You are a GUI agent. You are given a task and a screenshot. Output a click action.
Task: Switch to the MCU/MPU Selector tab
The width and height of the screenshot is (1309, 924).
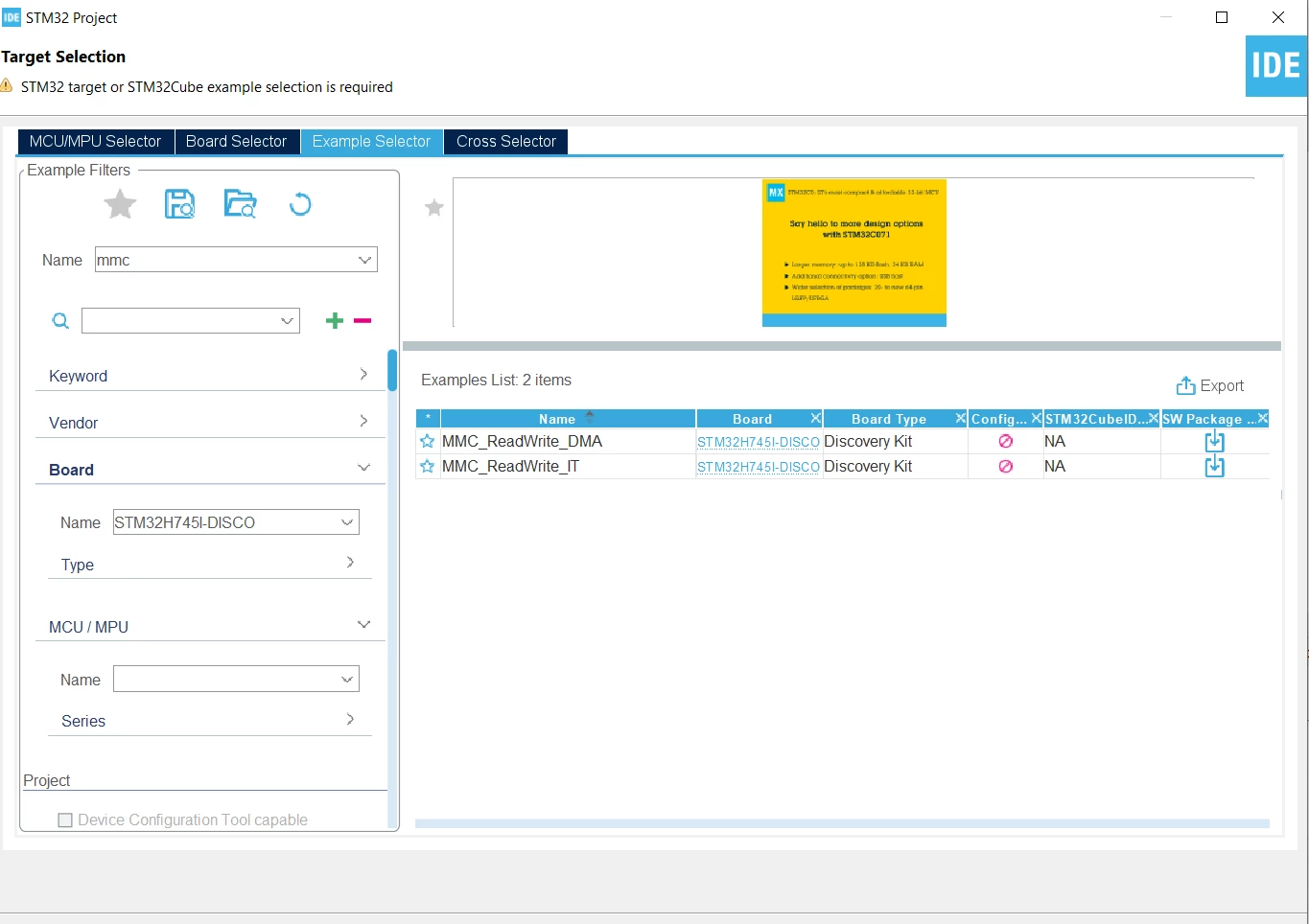(x=95, y=142)
